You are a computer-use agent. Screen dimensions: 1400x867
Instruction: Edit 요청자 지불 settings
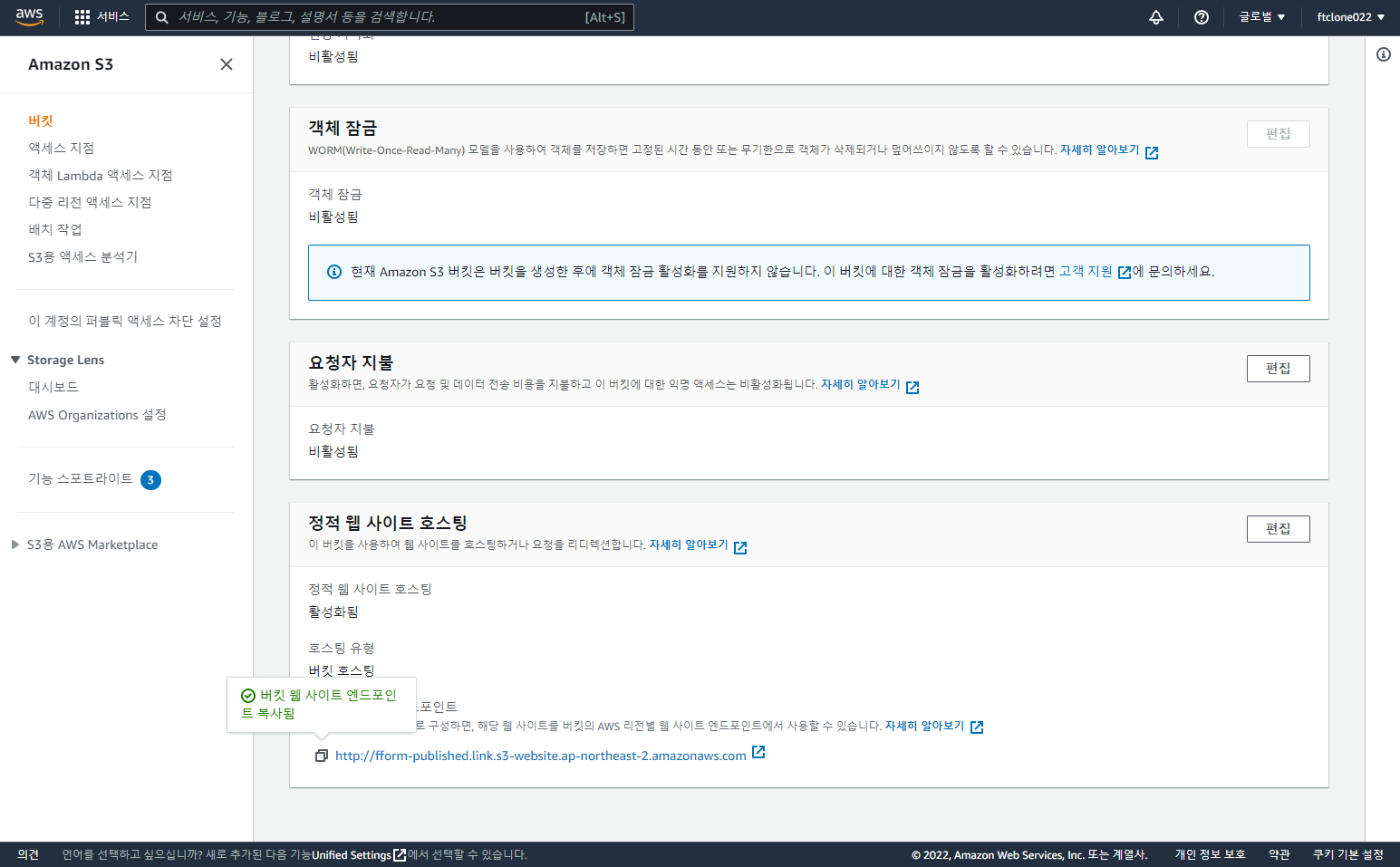click(x=1278, y=369)
